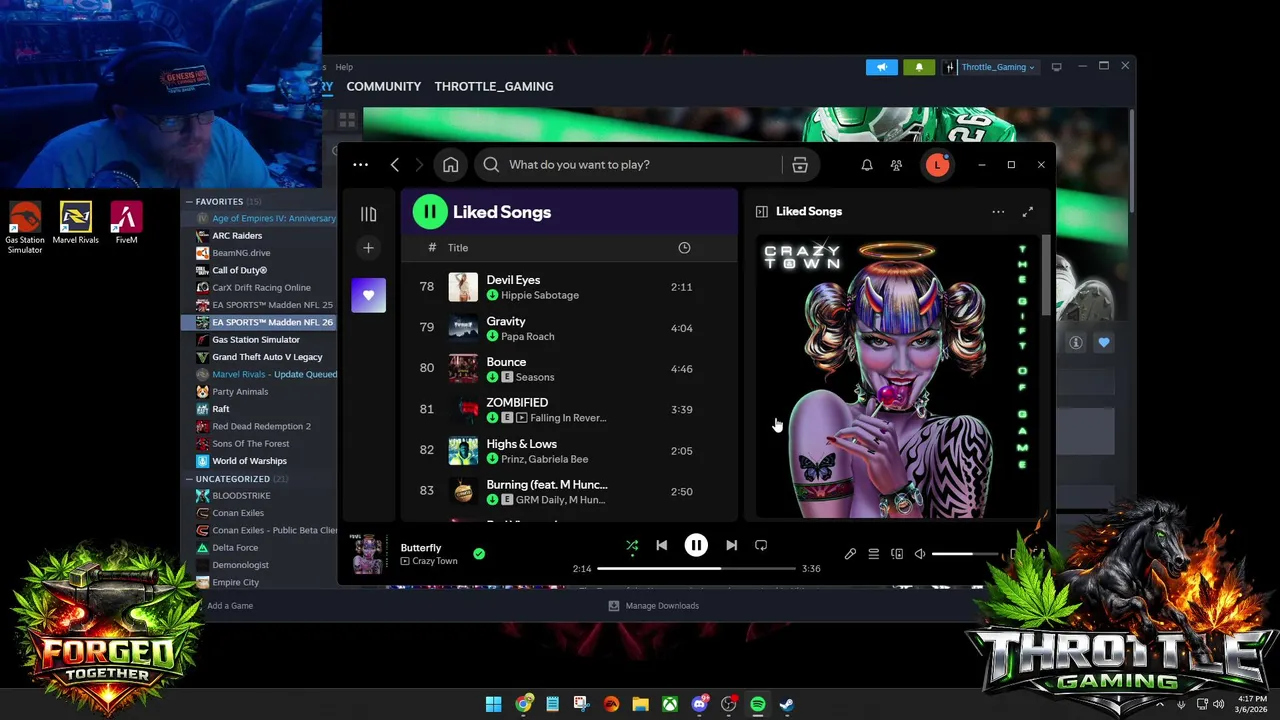
Task: Click Add a Game in Steam
Action: 230,606
